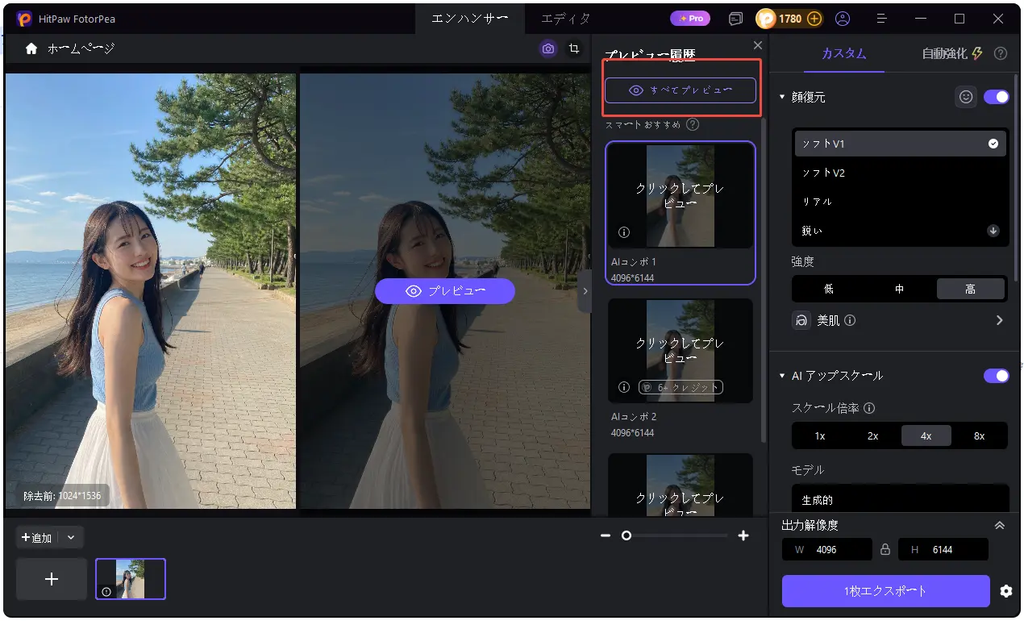This screenshot has height=621, width=1024.
Task: Click the すべてプレビュー button
Action: point(680,91)
